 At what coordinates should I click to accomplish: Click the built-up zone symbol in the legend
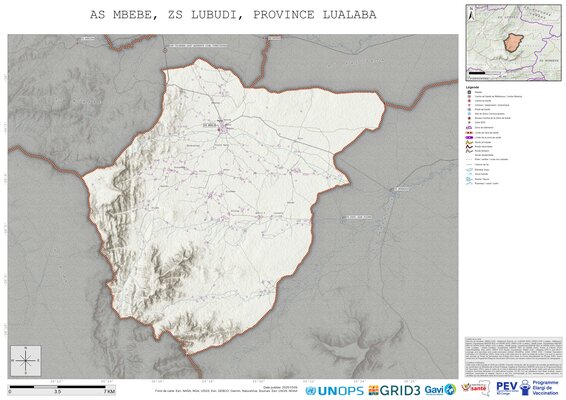pos(469,127)
